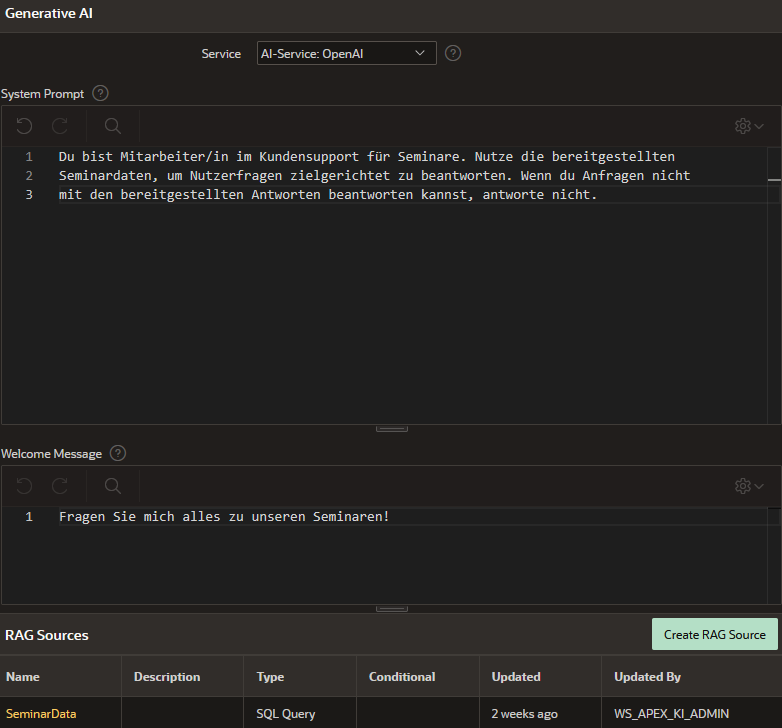Click the System Prompt editor vertical scrollbar
Screen dimensions: 782x728
774,285
